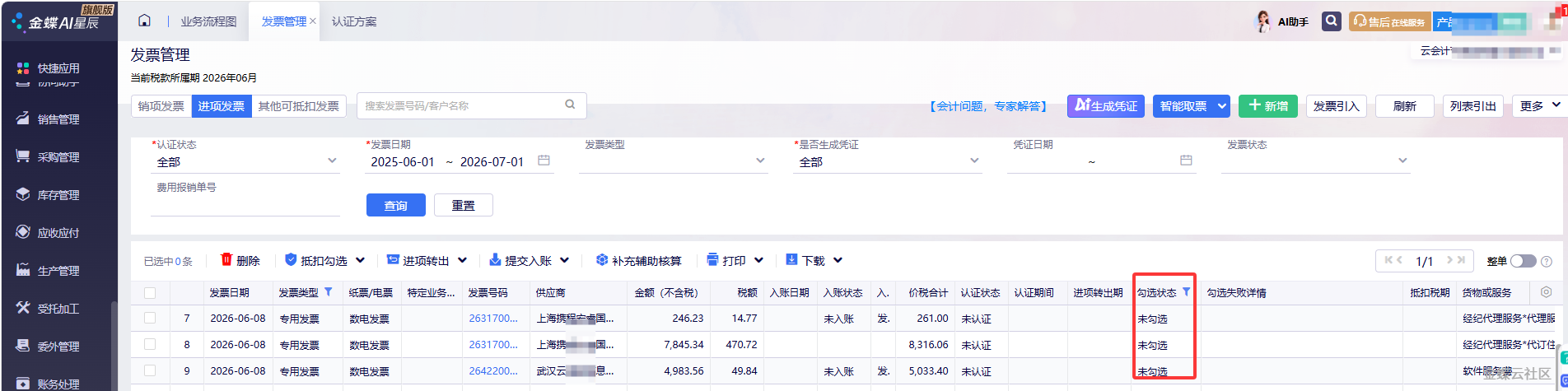Expand the 发票类型 filter dropdown
1568x391 pixels.
point(760,161)
